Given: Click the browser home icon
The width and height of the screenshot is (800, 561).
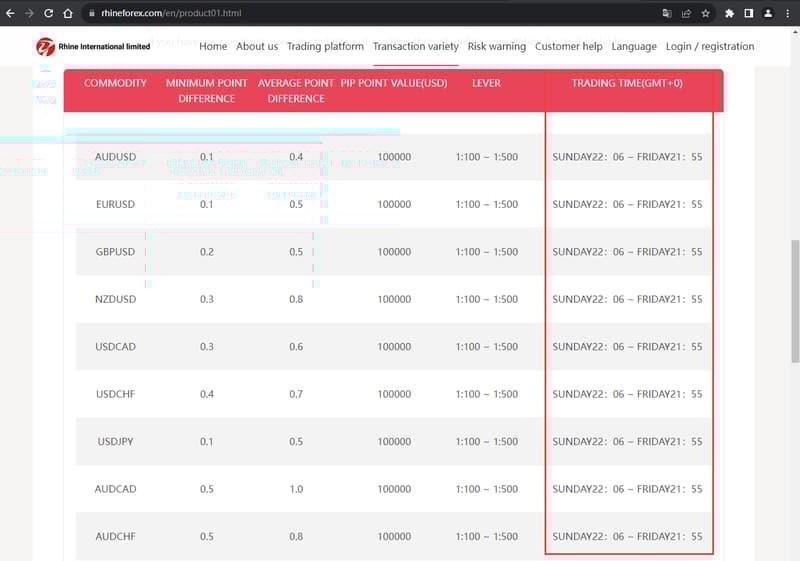Looking at the screenshot, I should (67, 13).
